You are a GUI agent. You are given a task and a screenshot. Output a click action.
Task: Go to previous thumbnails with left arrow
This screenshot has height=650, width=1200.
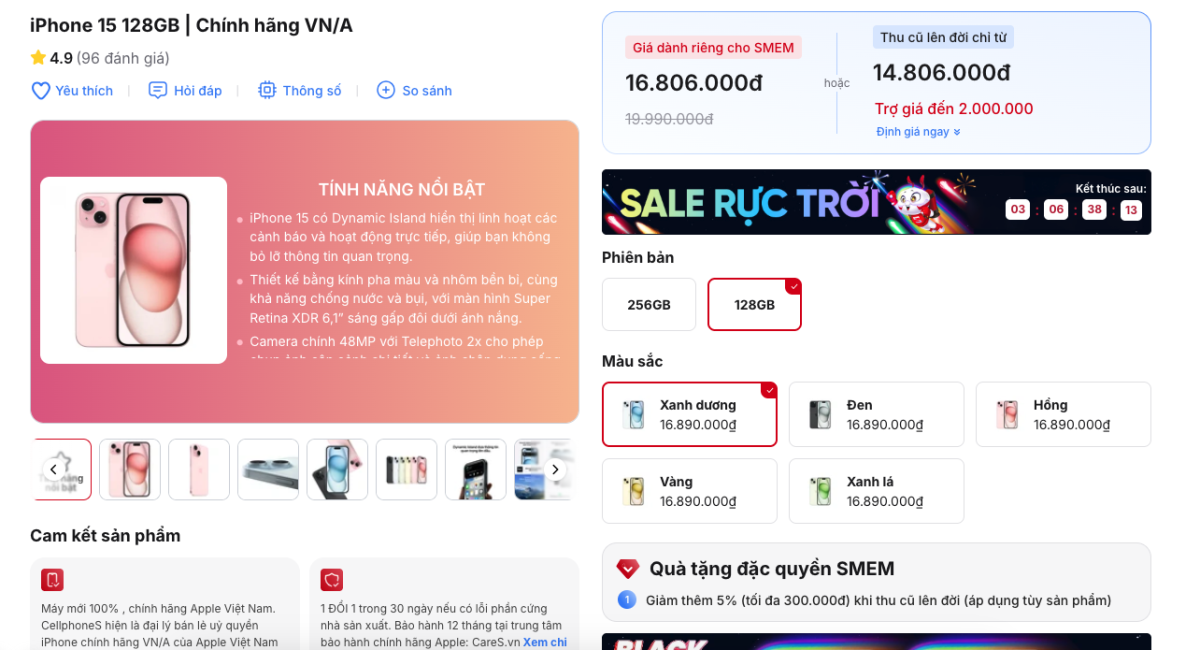tap(53, 470)
